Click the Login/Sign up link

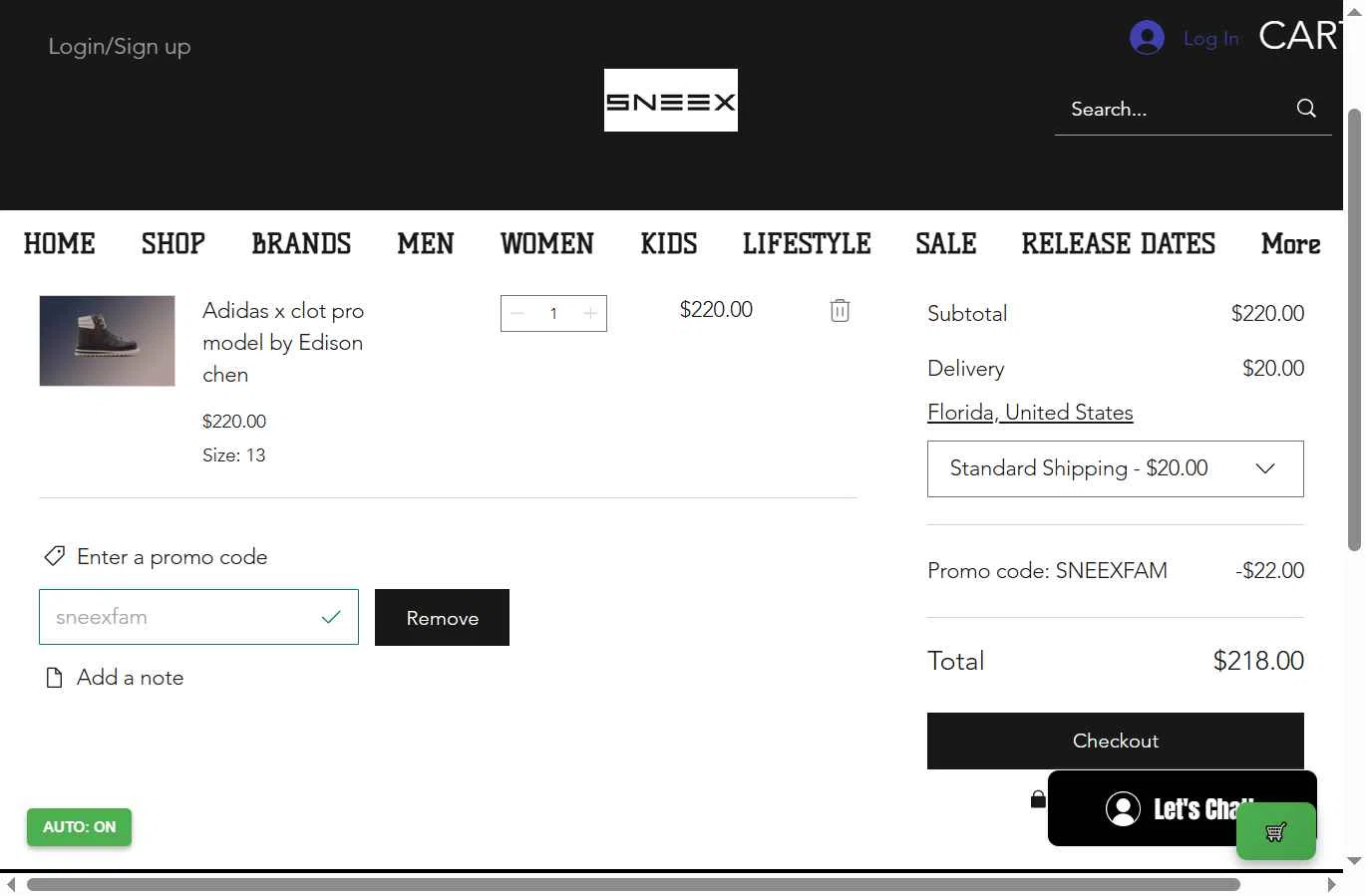click(x=120, y=47)
